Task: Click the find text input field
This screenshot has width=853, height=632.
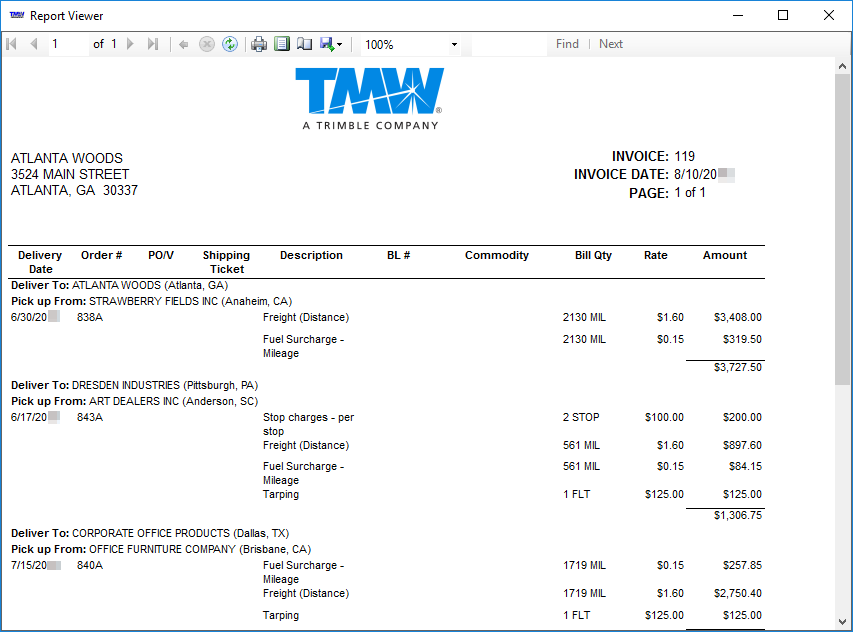Action: (x=509, y=45)
